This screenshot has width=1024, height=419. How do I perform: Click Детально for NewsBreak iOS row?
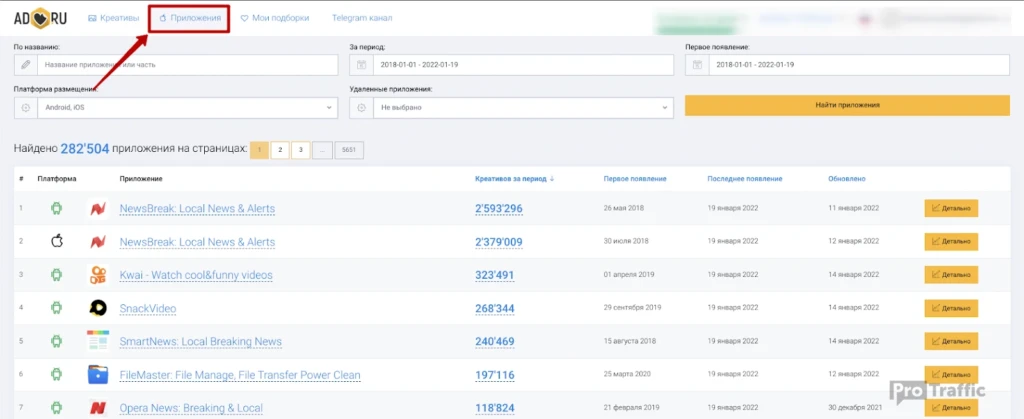951,242
